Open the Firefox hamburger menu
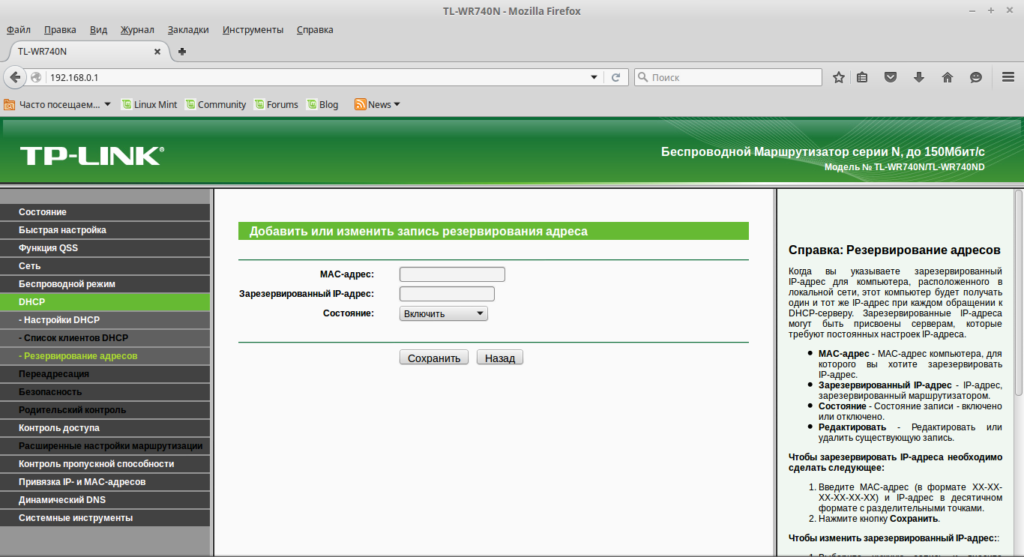The height and width of the screenshot is (557, 1024). pos(1008,77)
